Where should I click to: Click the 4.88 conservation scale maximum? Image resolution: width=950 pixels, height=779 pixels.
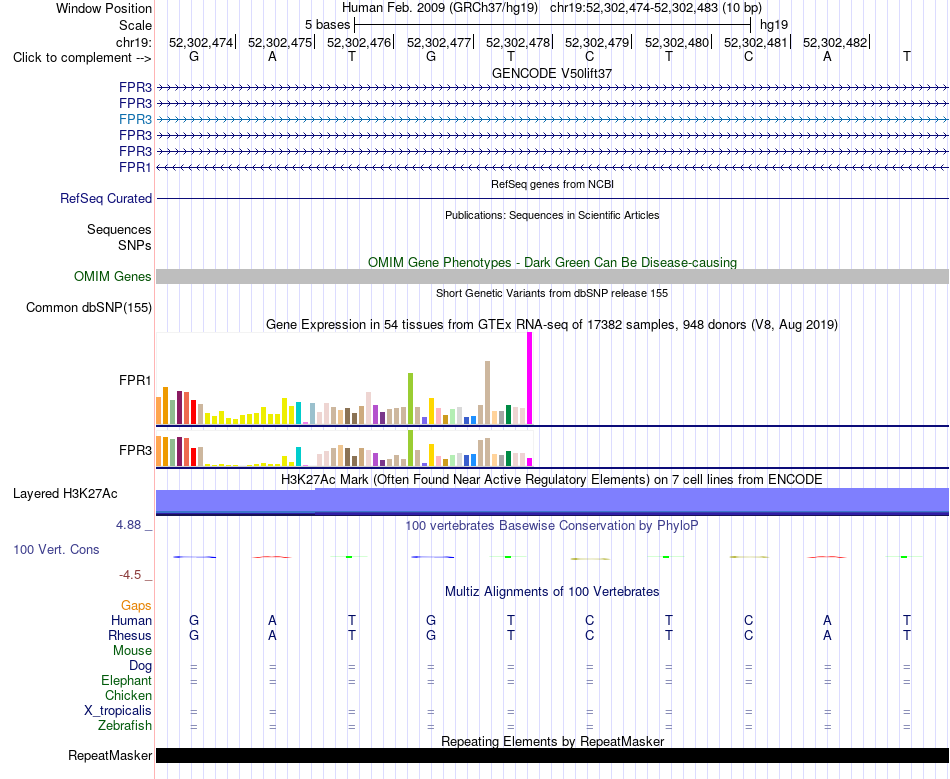click(x=129, y=525)
